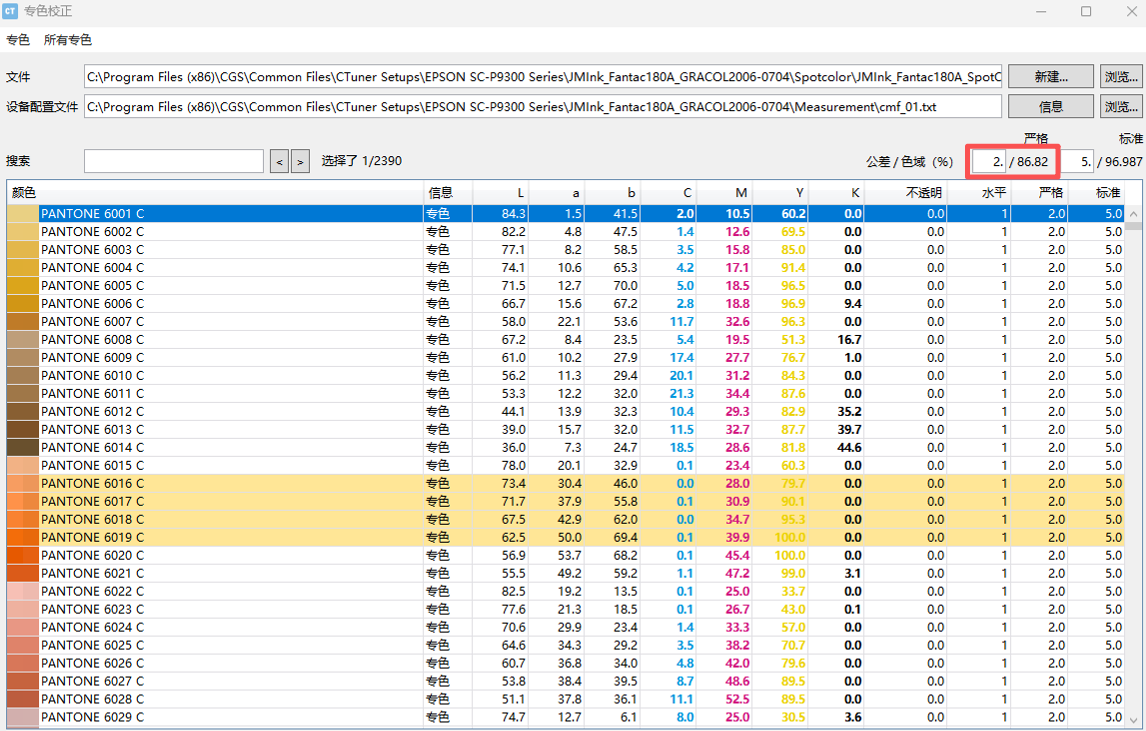The image size is (1146, 731).
Task: Select the PANTONE 6025 C row
Action: pyautogui.click(x=565, y=645)
